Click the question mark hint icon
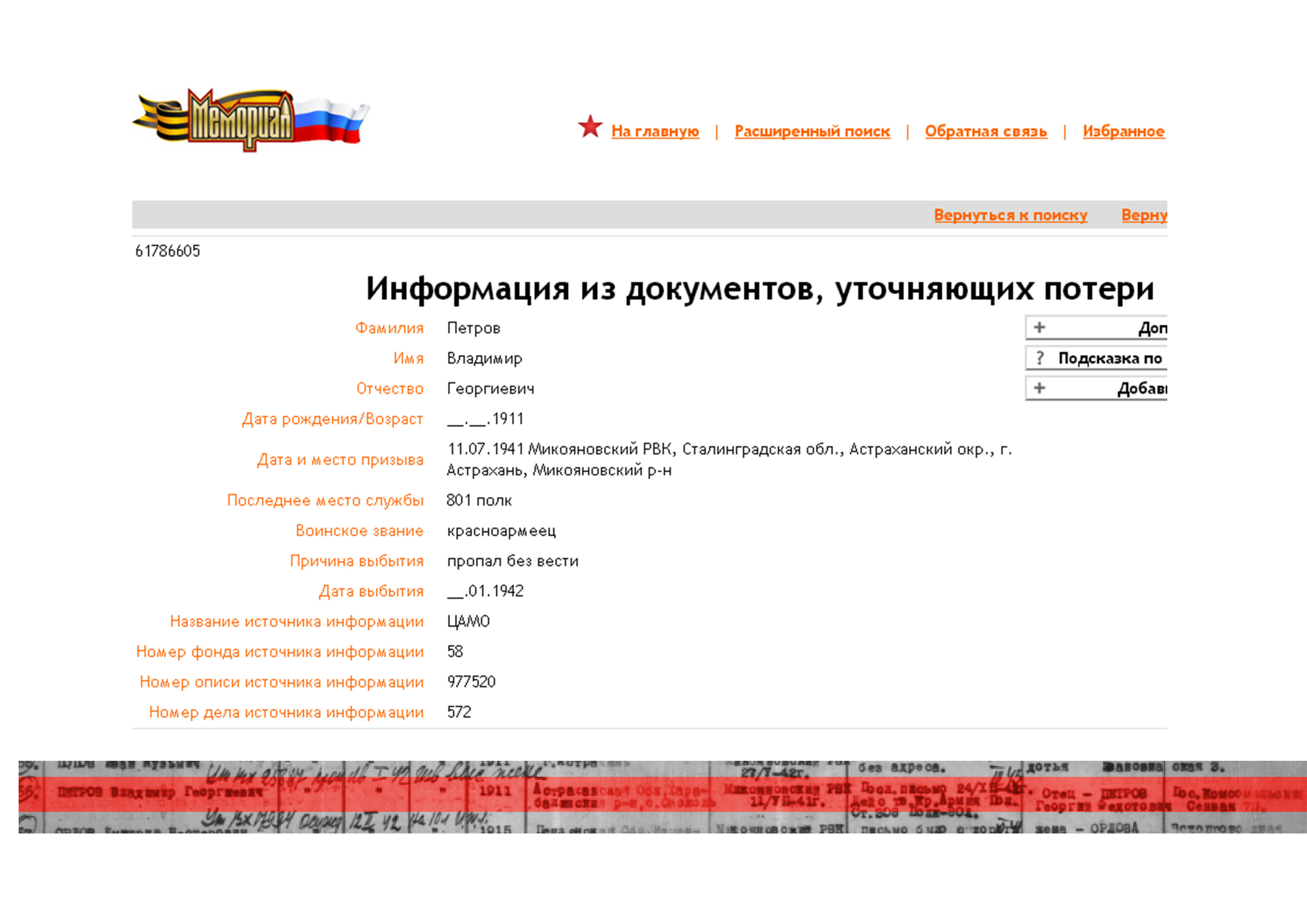 pyautogui.click(x=1040, y=358)
